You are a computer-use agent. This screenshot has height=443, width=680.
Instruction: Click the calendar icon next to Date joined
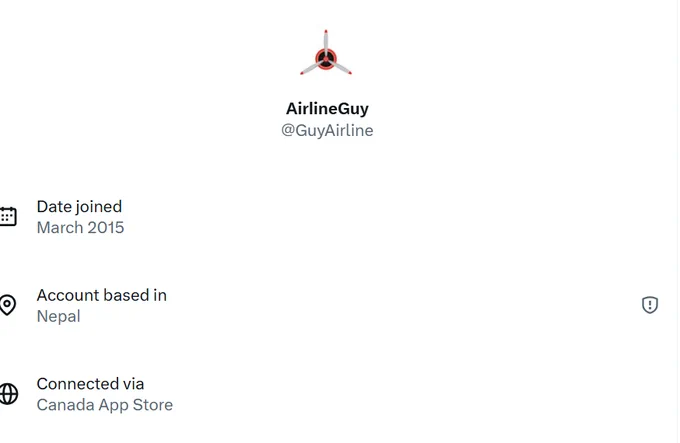(8, 216)
